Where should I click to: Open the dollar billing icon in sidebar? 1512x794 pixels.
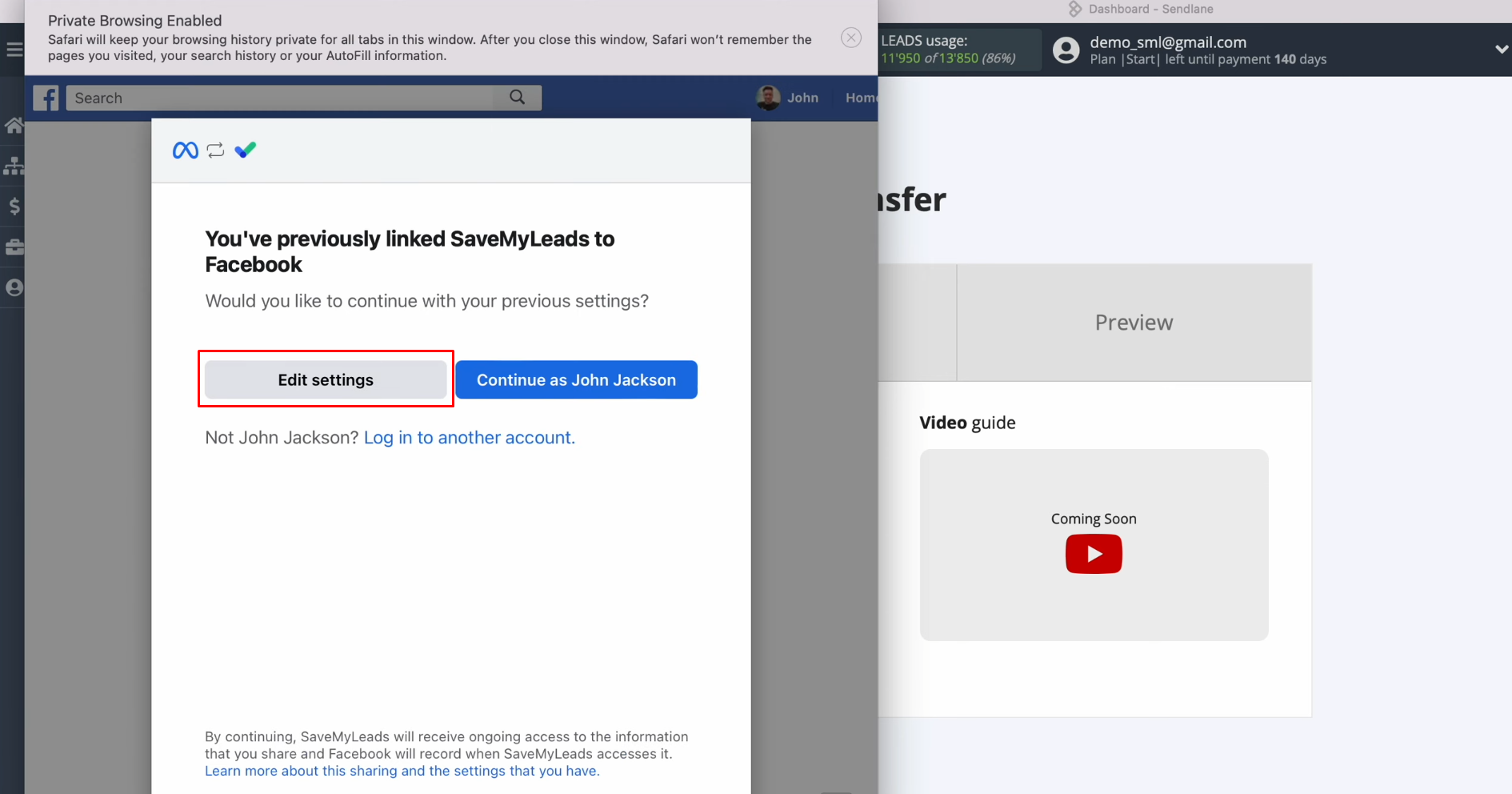coord(14,207)
